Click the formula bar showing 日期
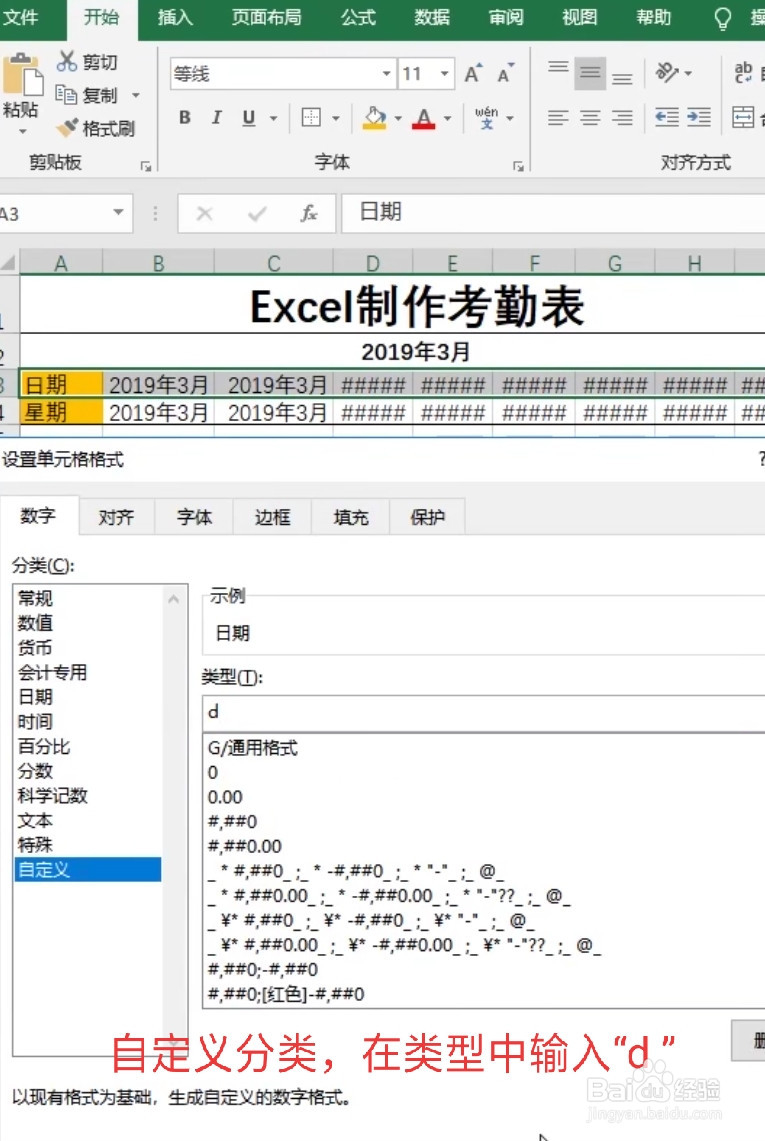Viewport: 765px width, 1141px height. click(553, 213)
